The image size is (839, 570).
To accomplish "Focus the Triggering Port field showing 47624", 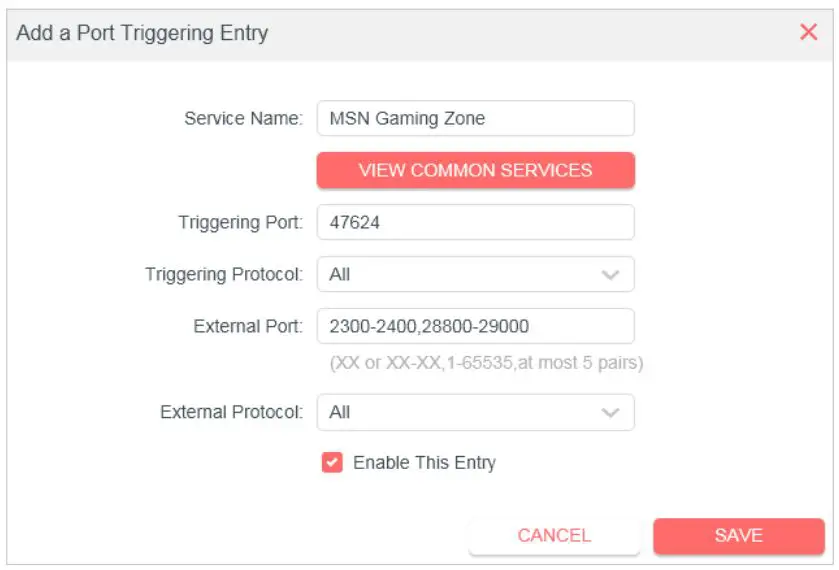I will coord(475,222).
